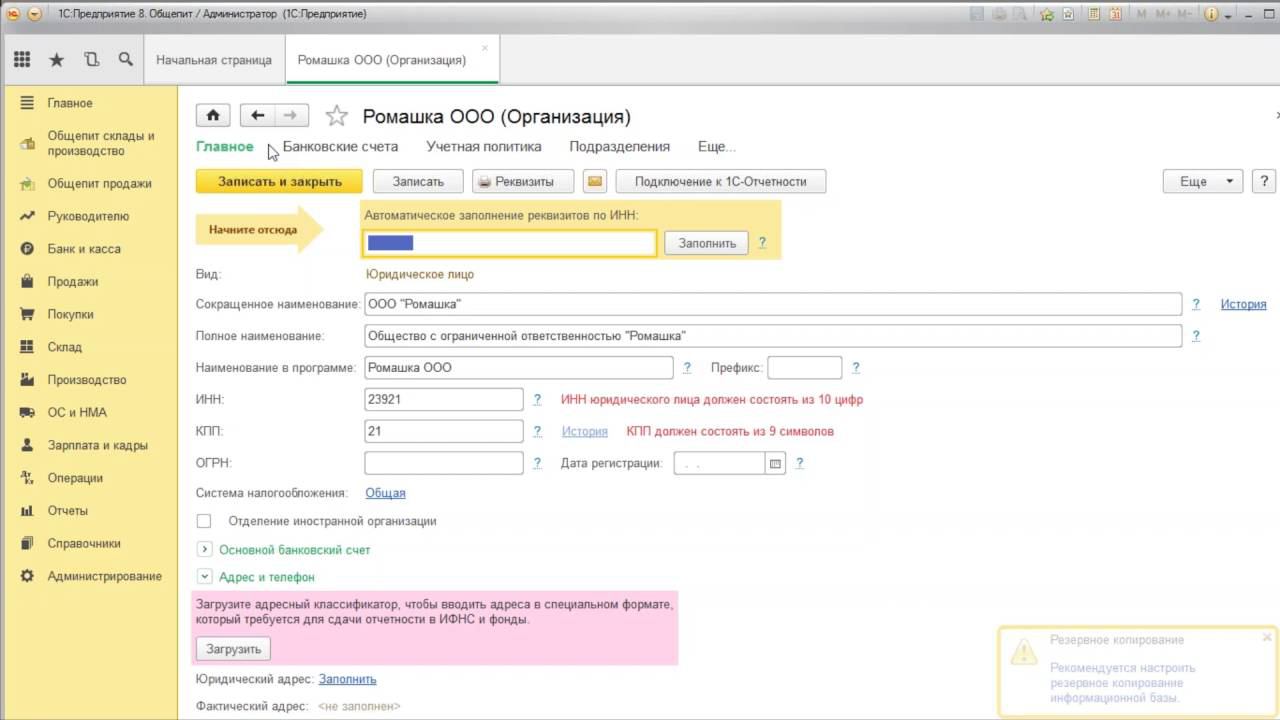Open the Еще dropdown button
The width and height of the screenshot is (1280, 720).
(1203, 182)
